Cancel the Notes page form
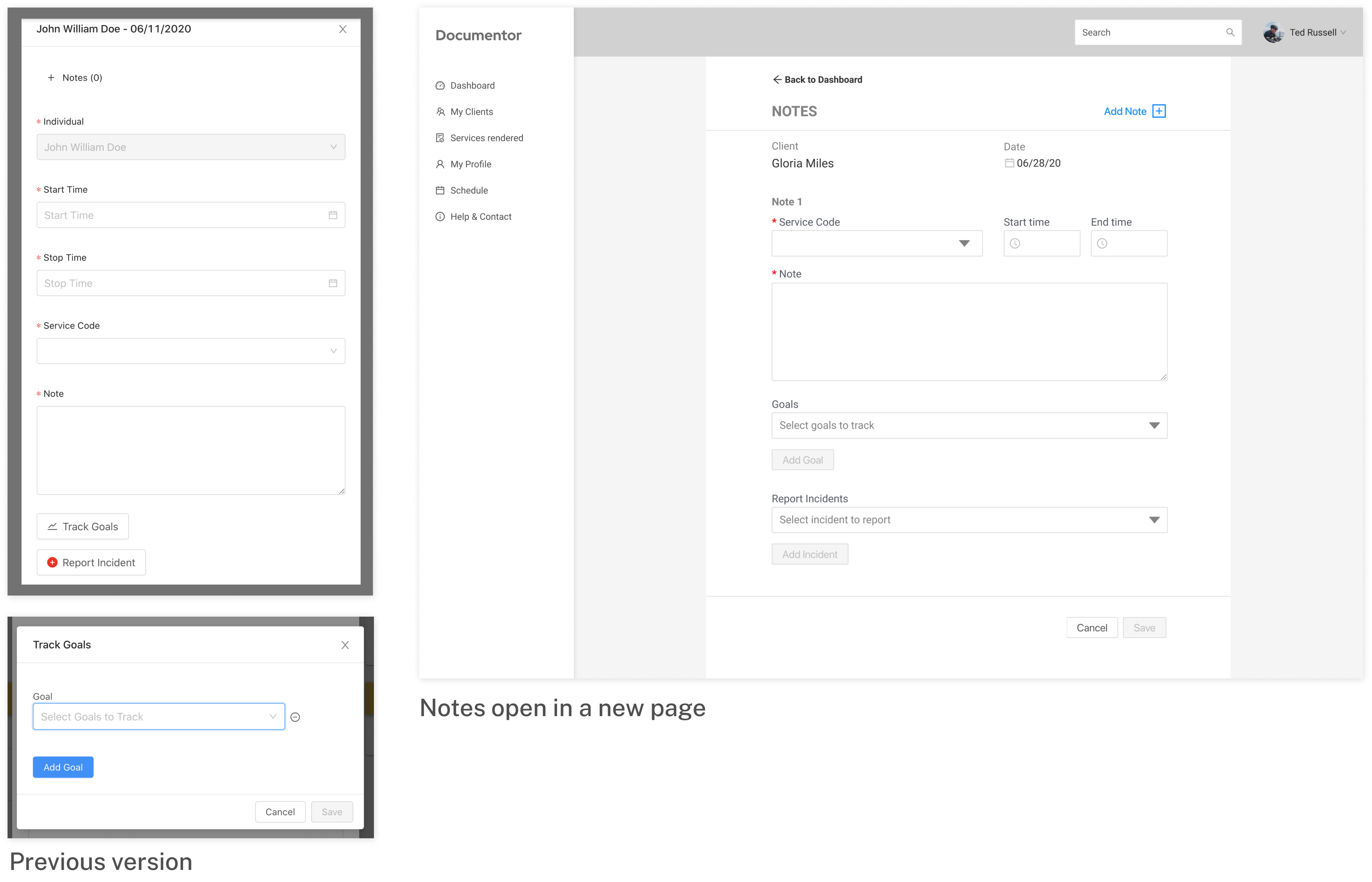 [1092, 628]
